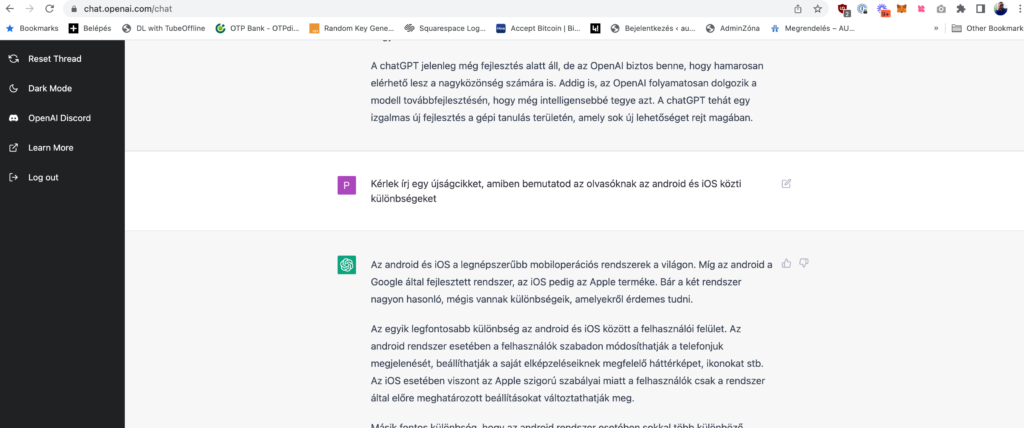This screenshot has width=1024, height=428.
Task: Toggle Dark Mode in sidebar
Action: (x=50, y=88)
